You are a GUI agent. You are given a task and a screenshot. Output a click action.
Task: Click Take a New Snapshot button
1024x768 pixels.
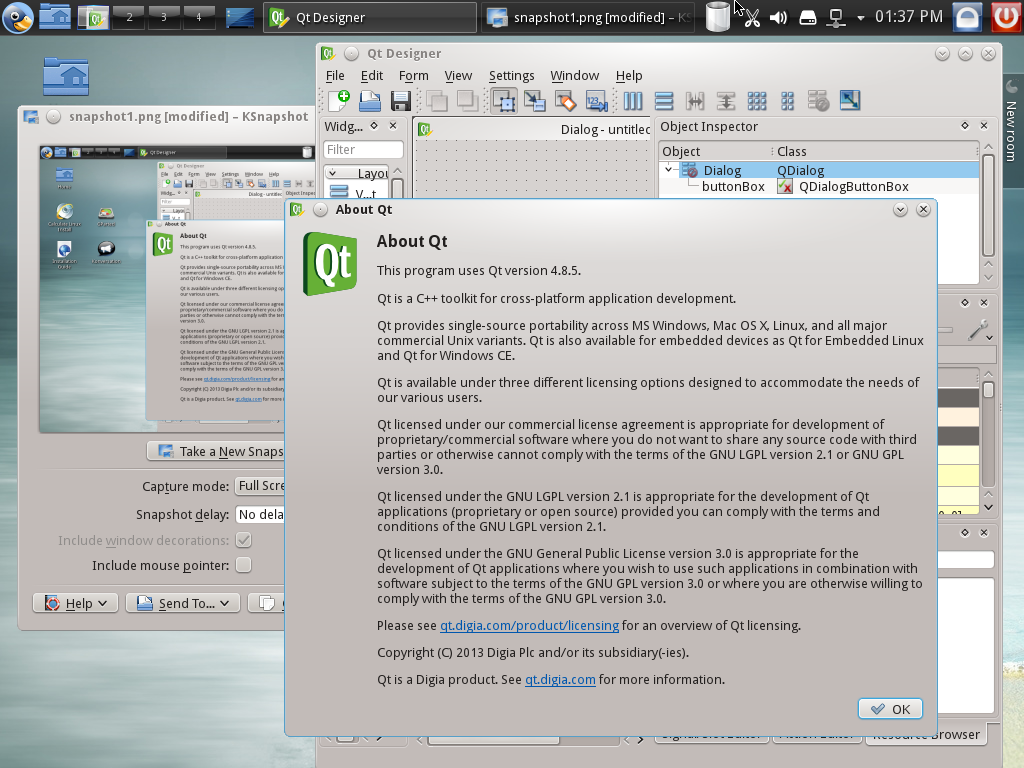(x=216, y=451)
